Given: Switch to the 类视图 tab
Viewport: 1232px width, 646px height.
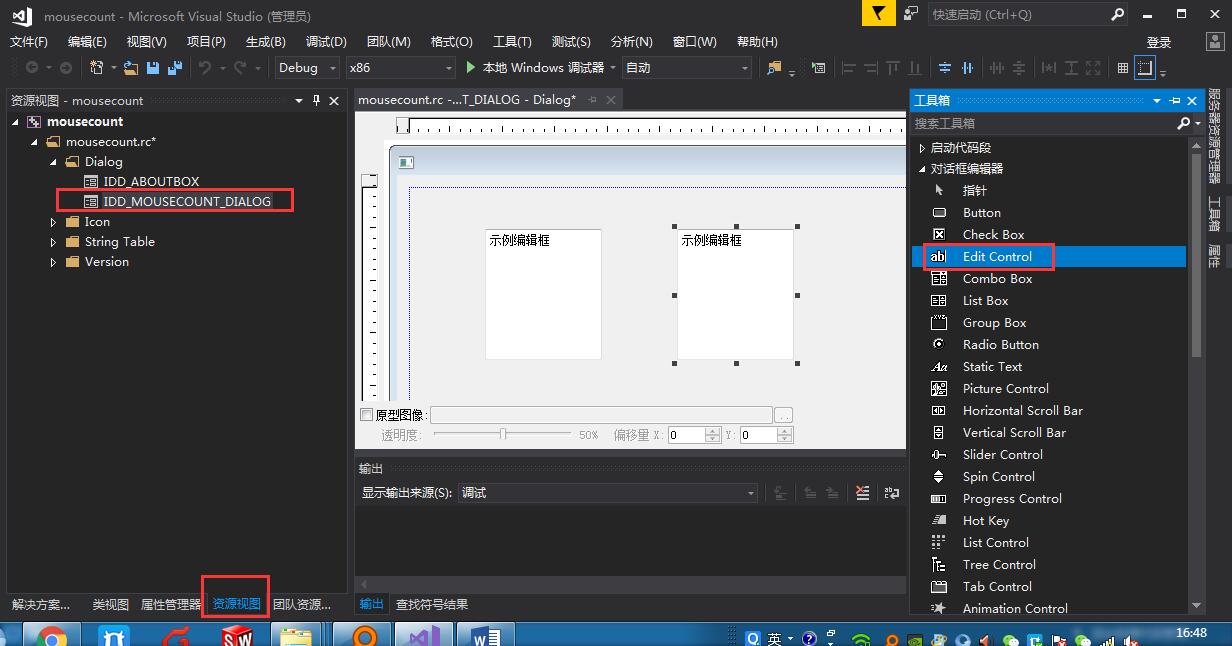Looking at the screenshot, I should click(x=110, y=603).
